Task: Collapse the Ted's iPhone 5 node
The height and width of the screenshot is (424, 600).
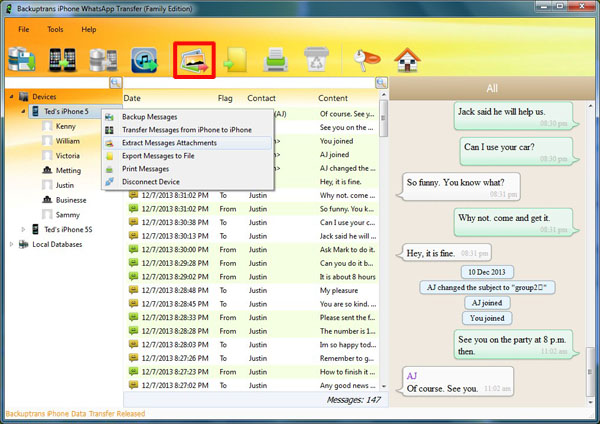Action: tap(23, 111)
